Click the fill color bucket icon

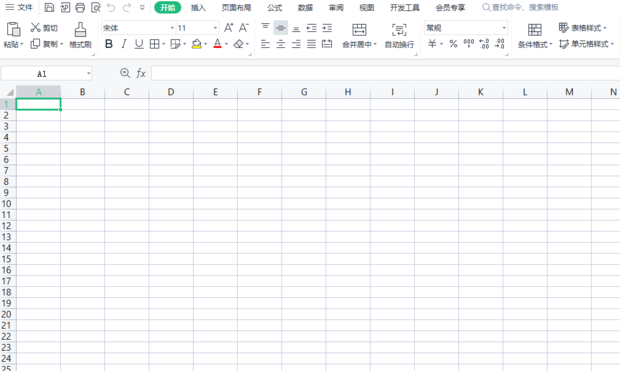(197, 44)
